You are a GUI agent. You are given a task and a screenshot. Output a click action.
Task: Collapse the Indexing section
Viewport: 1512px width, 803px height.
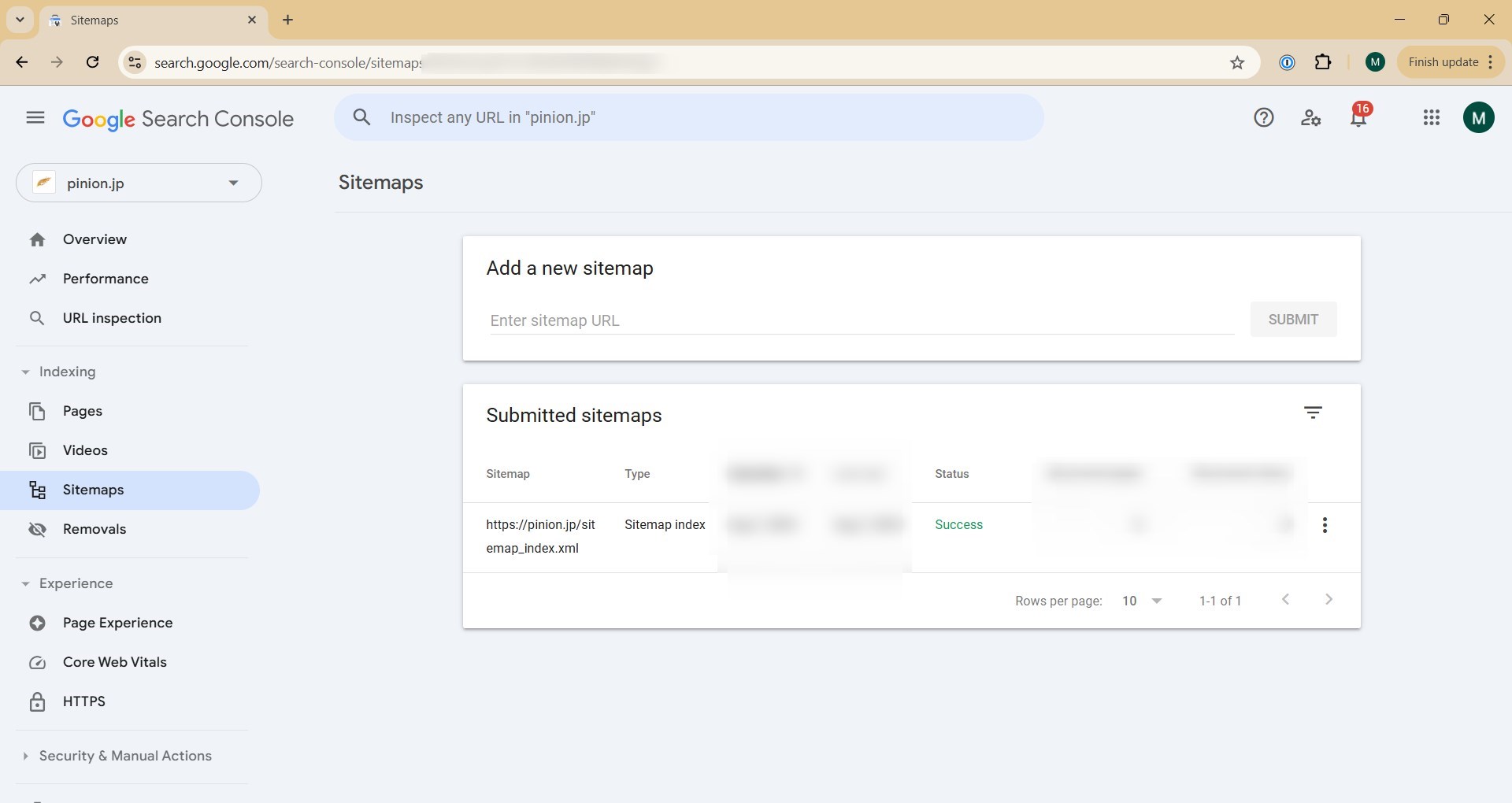(x=59, y=372)
